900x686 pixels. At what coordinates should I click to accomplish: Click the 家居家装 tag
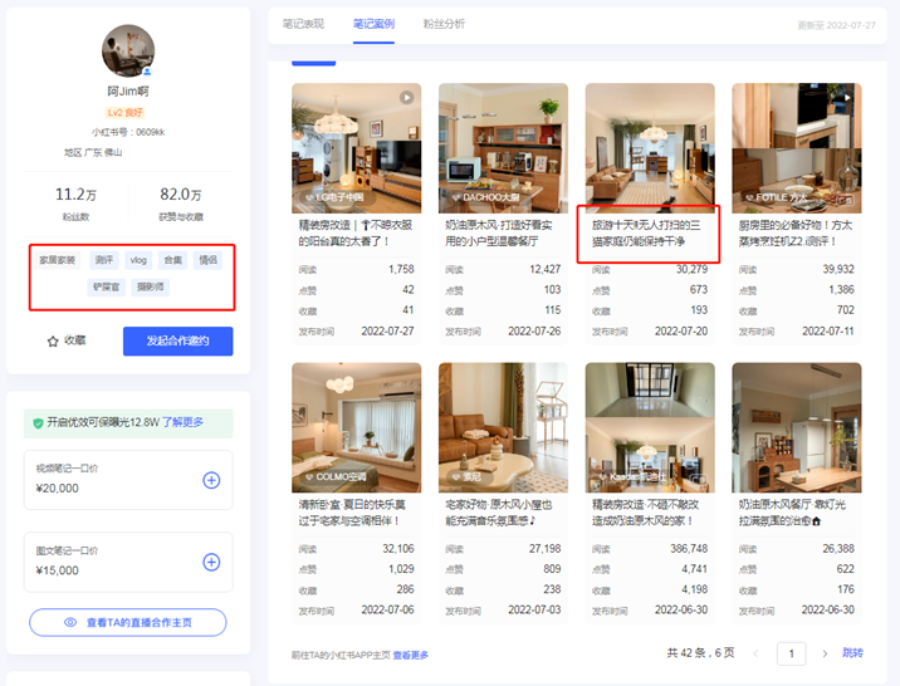(x=57, y=260)
